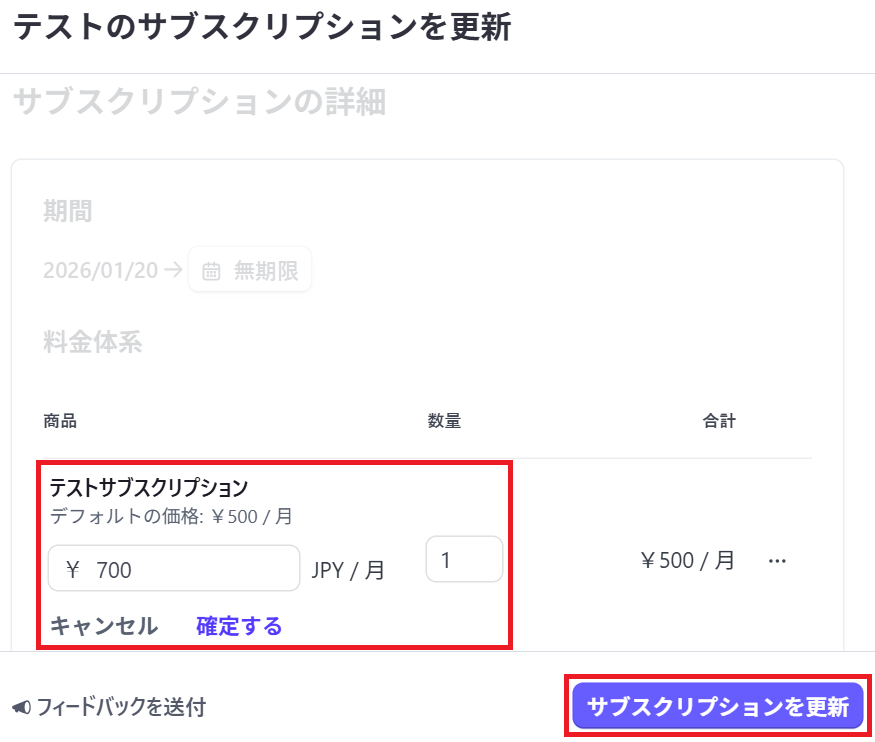875x742 pixels.
Task: Click the arrow after start date 2026/01/20
Action: coord(173,270)
